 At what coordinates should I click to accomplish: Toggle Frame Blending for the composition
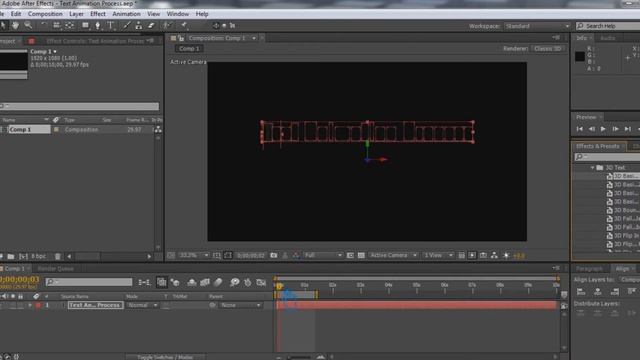[x=205, y=282]
